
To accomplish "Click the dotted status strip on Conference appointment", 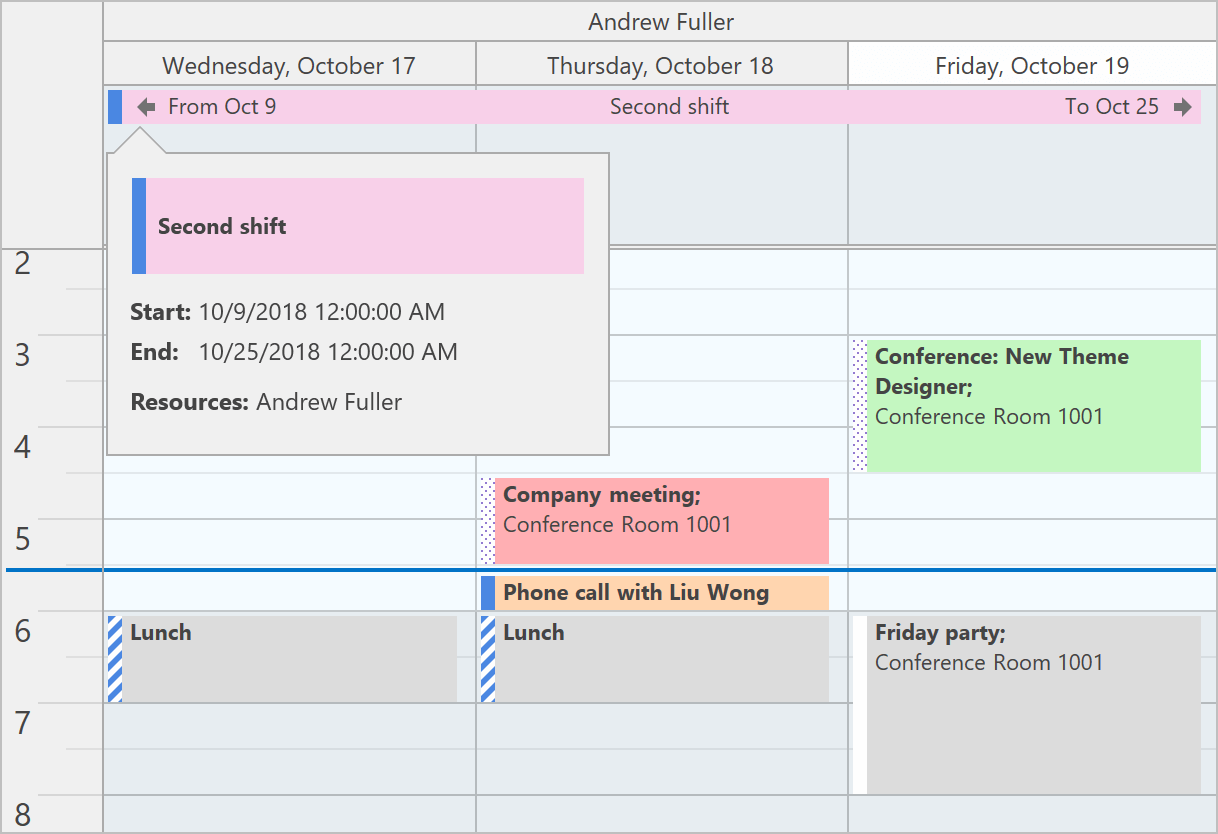I will click(860, 405).
